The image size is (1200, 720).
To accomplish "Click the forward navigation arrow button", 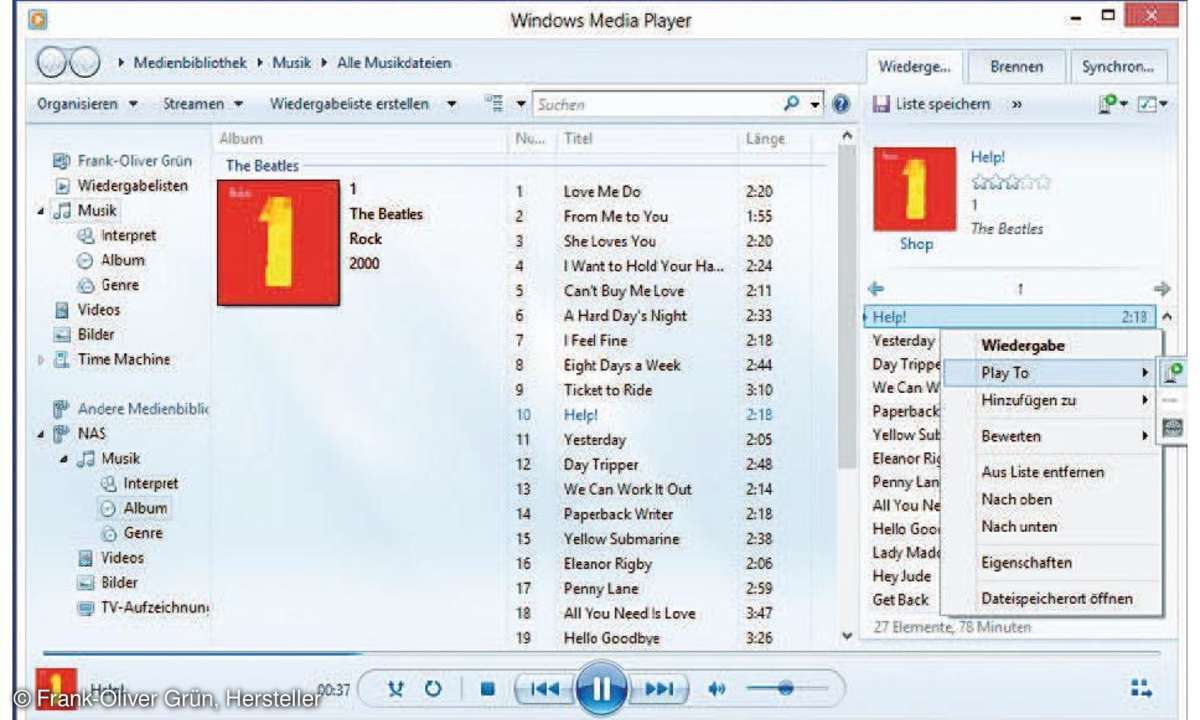I will [x=86, y=63].
